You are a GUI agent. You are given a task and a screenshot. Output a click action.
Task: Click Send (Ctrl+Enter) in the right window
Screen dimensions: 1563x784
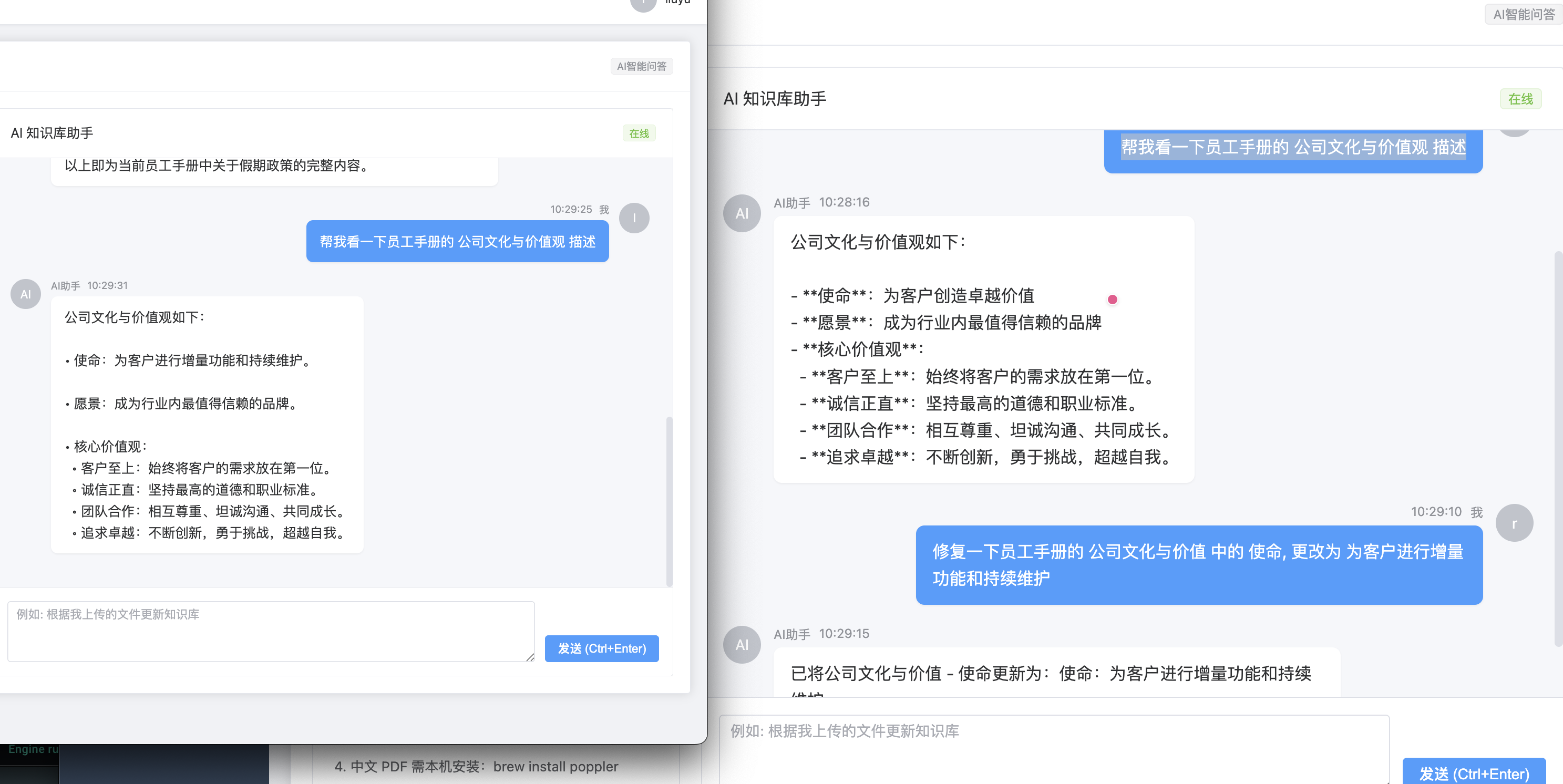click(x=1474, y=772)
